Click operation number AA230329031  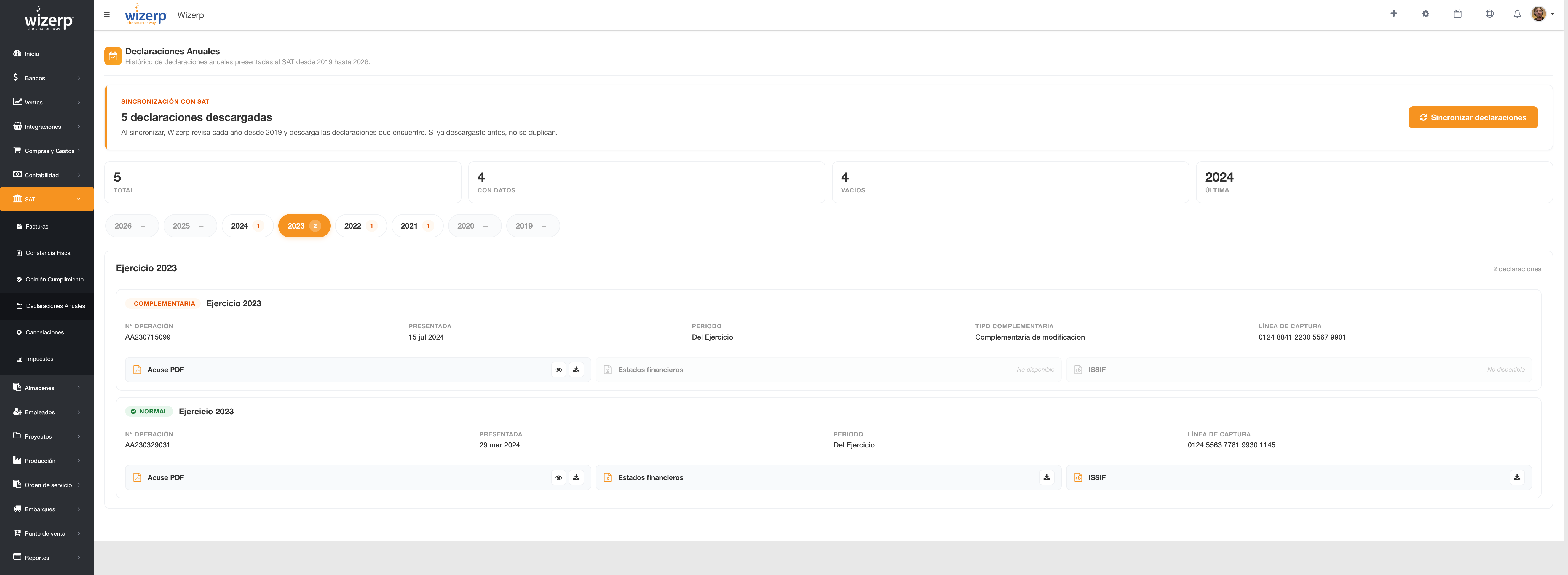147,445
